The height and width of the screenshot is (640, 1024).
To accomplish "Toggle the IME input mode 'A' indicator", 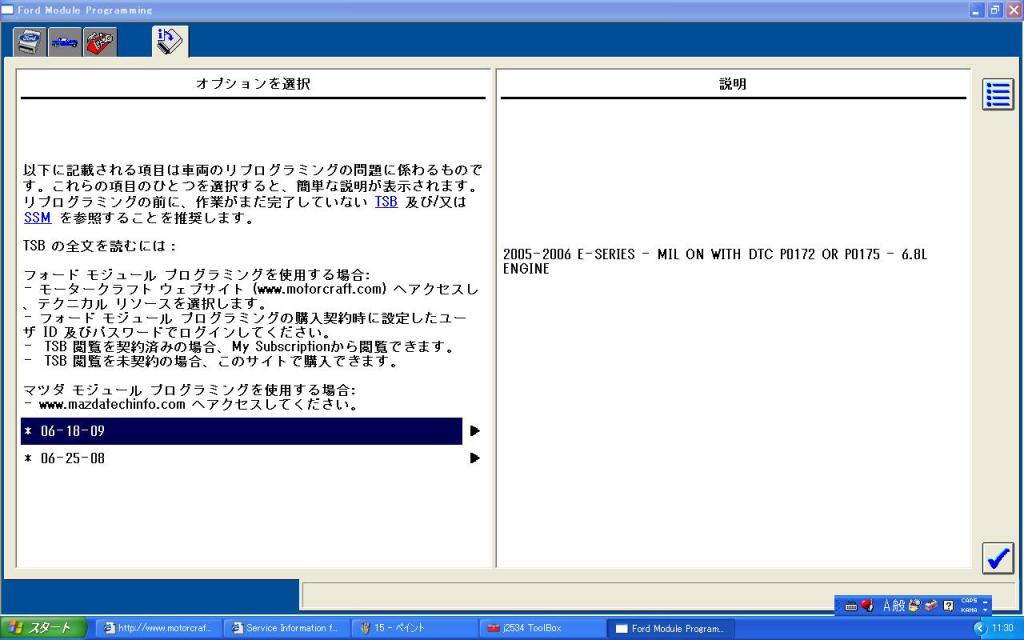I will click(x=887, y=605).
